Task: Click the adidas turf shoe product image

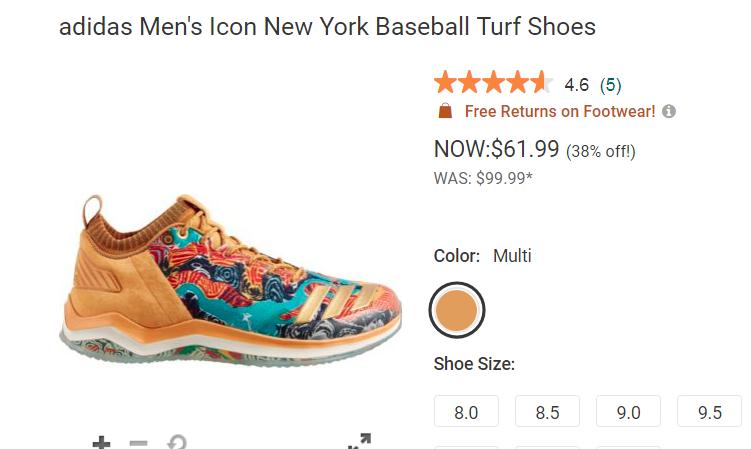Action: 231,280
